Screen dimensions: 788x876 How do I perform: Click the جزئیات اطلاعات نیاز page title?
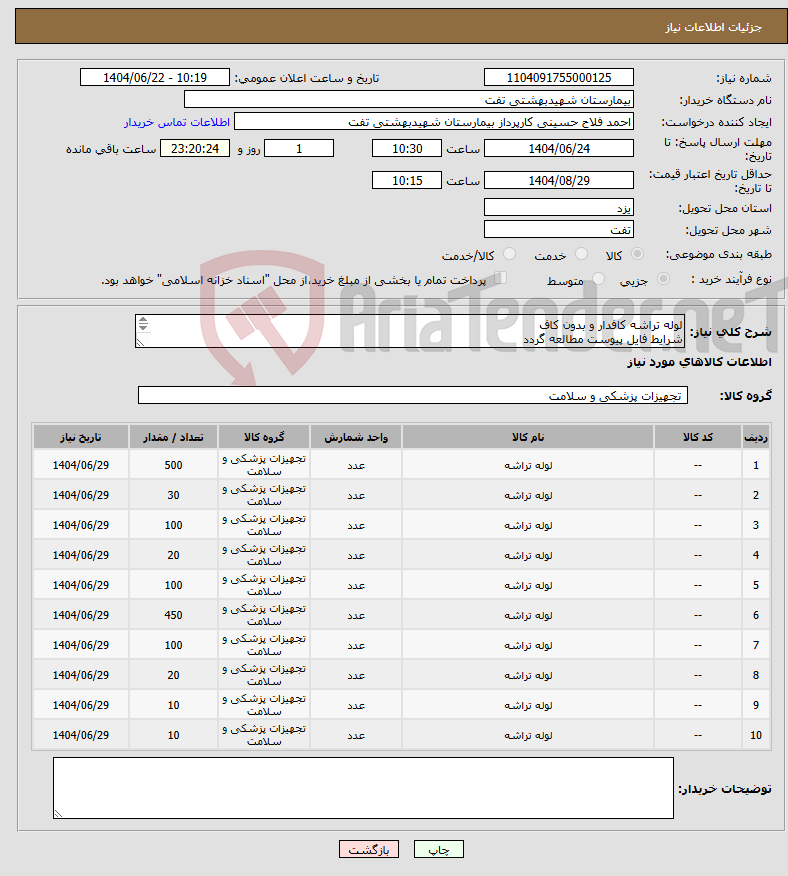coord(713,27)
